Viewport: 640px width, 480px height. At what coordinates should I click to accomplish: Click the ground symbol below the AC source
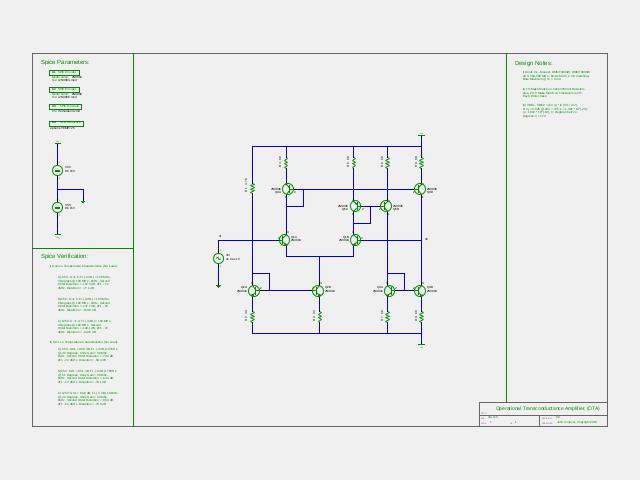click(218, 286)
